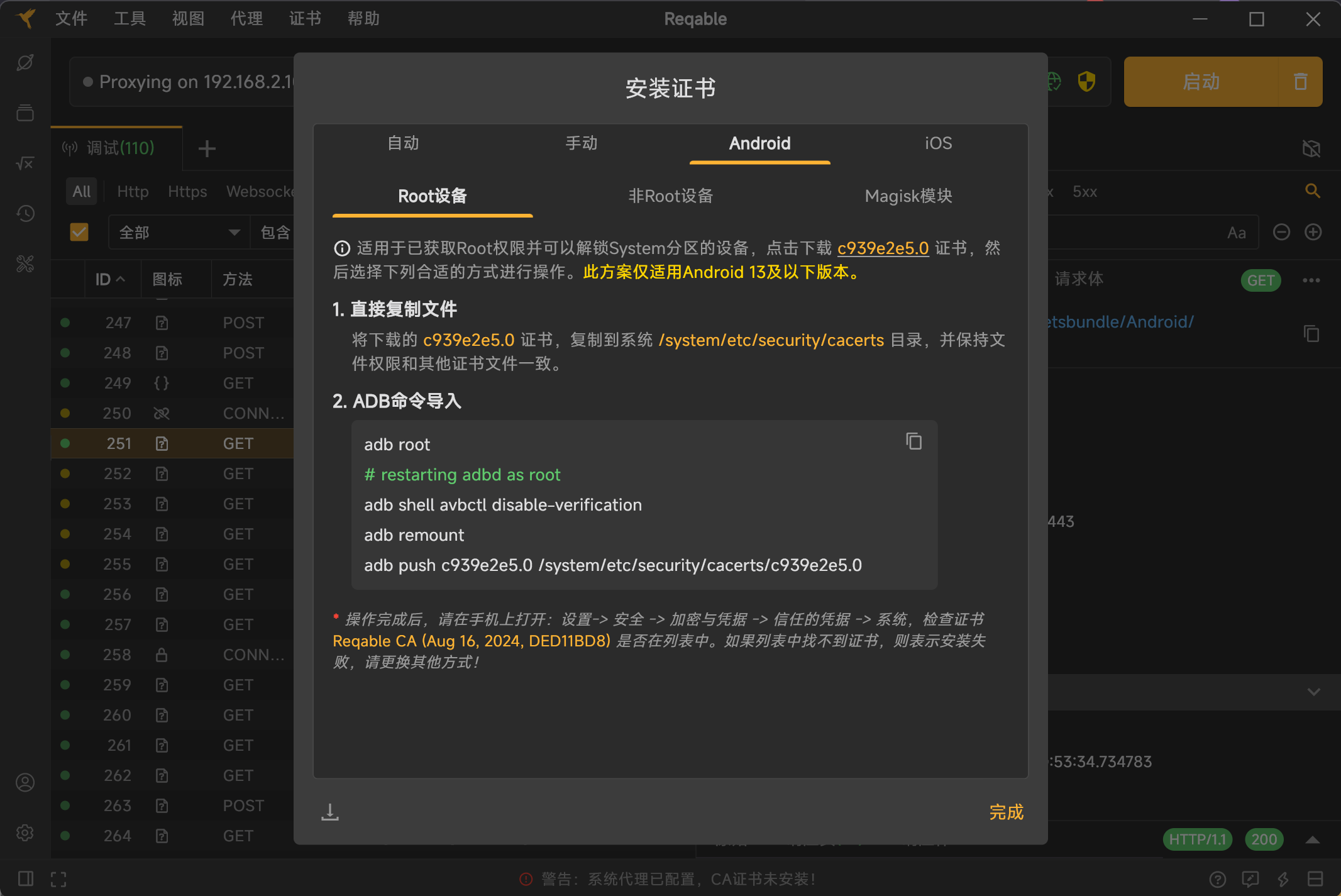
Task: Click the trash clear icon beside 启动
Action: (1300, 82)
